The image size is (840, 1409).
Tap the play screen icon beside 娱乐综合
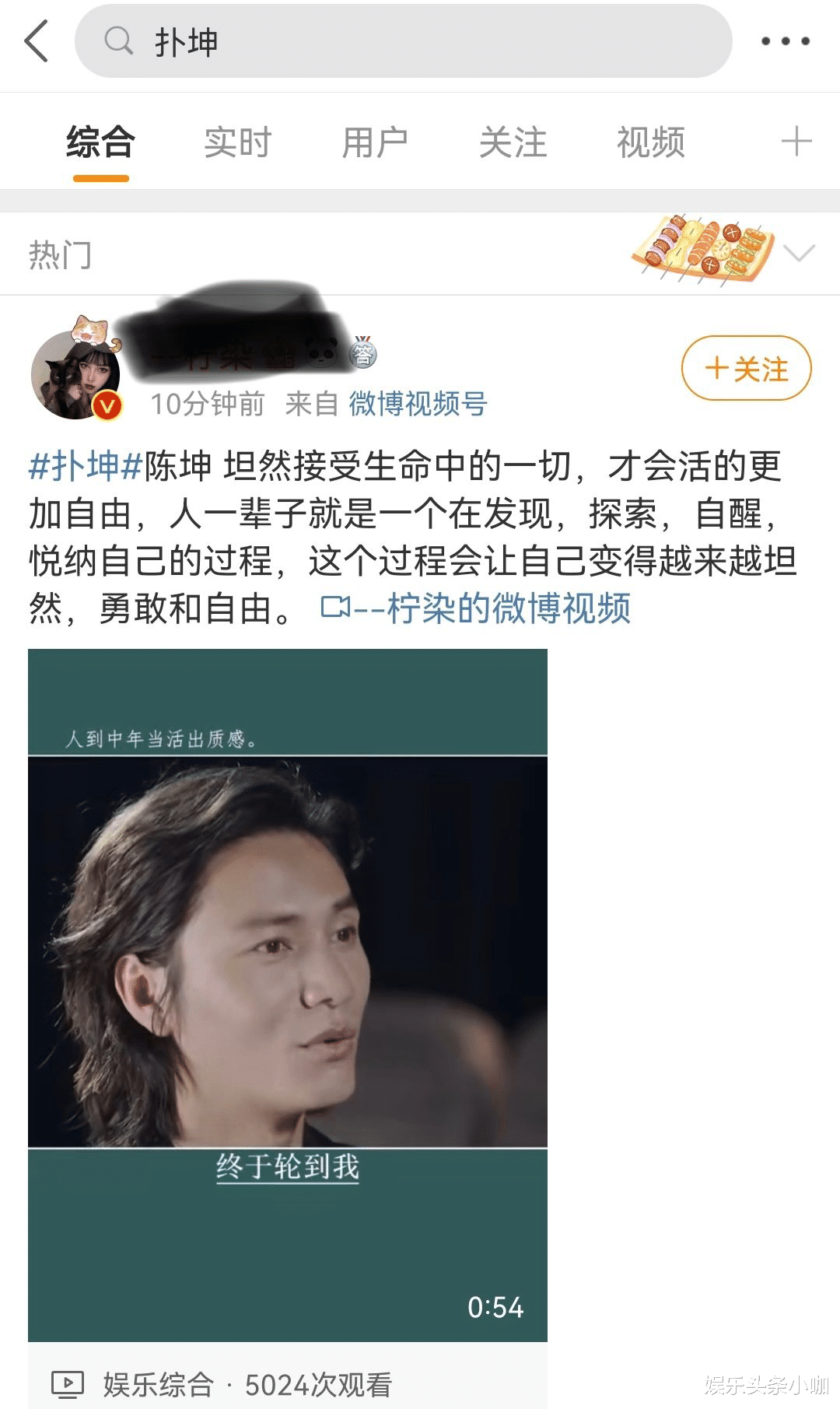(x=67, y=1384)
